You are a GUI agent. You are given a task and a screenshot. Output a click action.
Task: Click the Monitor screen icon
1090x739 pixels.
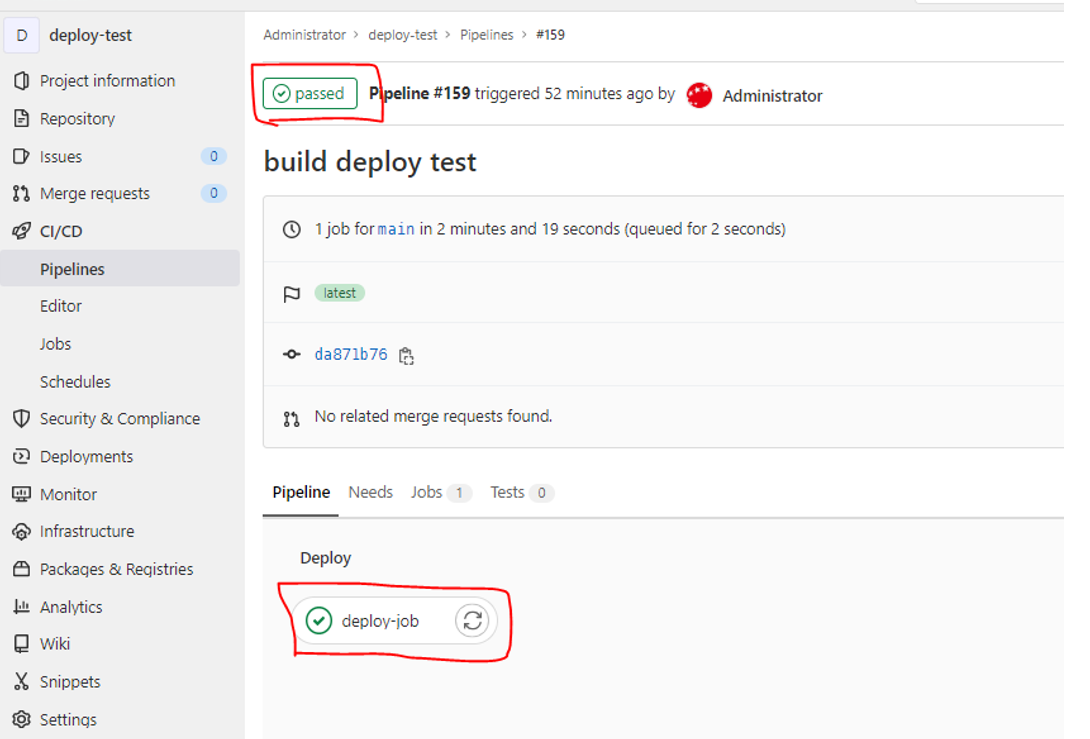click(22, 494)
